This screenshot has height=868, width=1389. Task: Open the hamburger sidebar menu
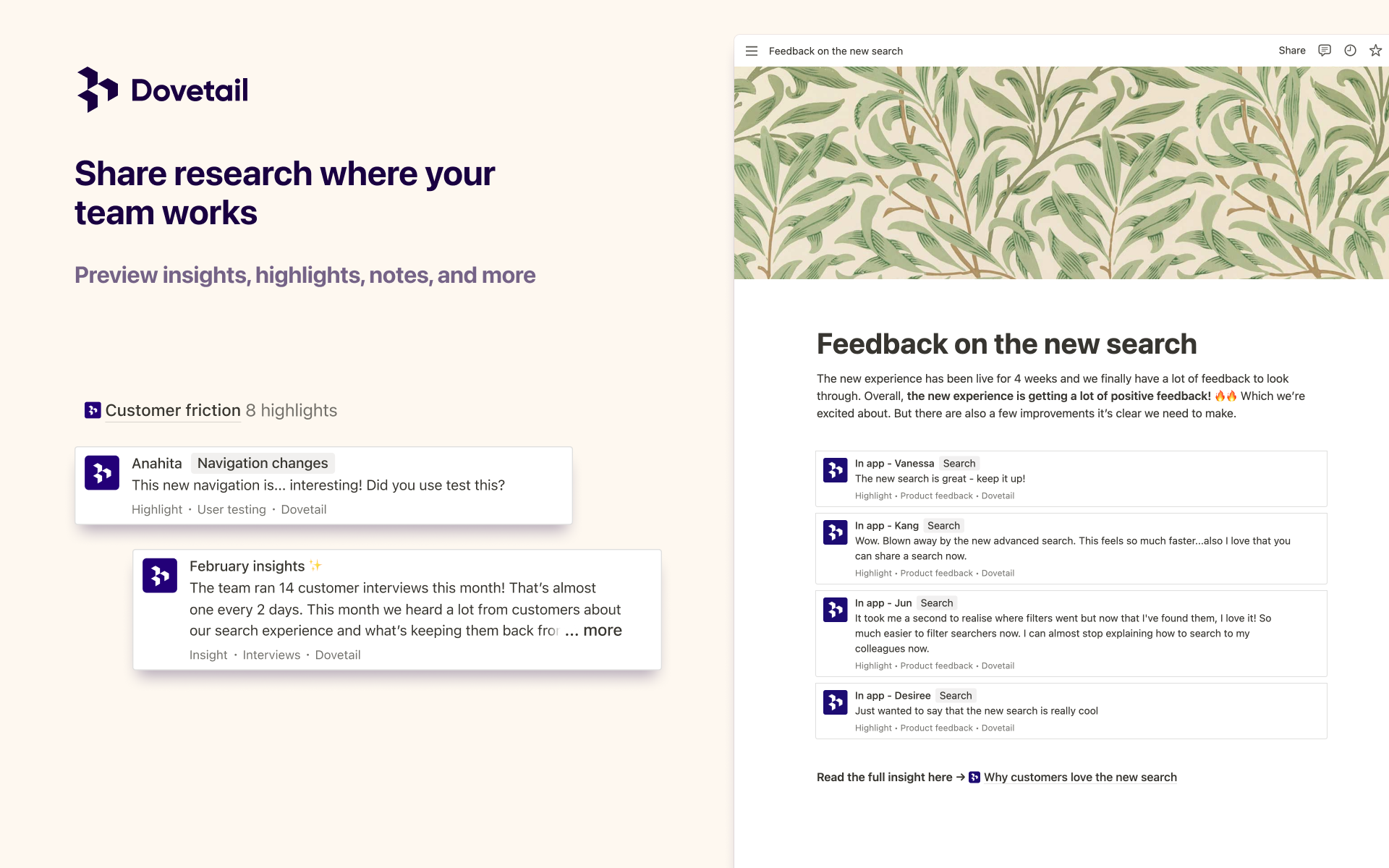point(752,51)
